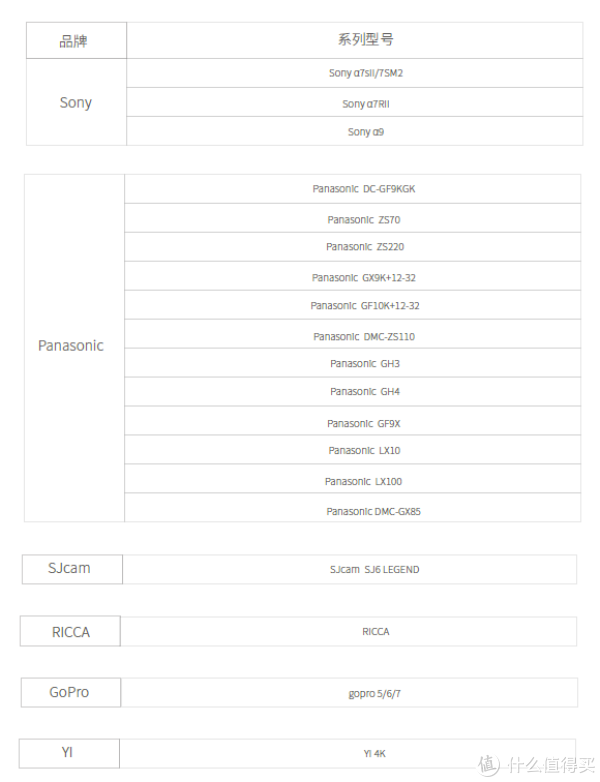Select the Sony α9 row
The height and width of the screenshot is (782, 600).
pos(355,131)
